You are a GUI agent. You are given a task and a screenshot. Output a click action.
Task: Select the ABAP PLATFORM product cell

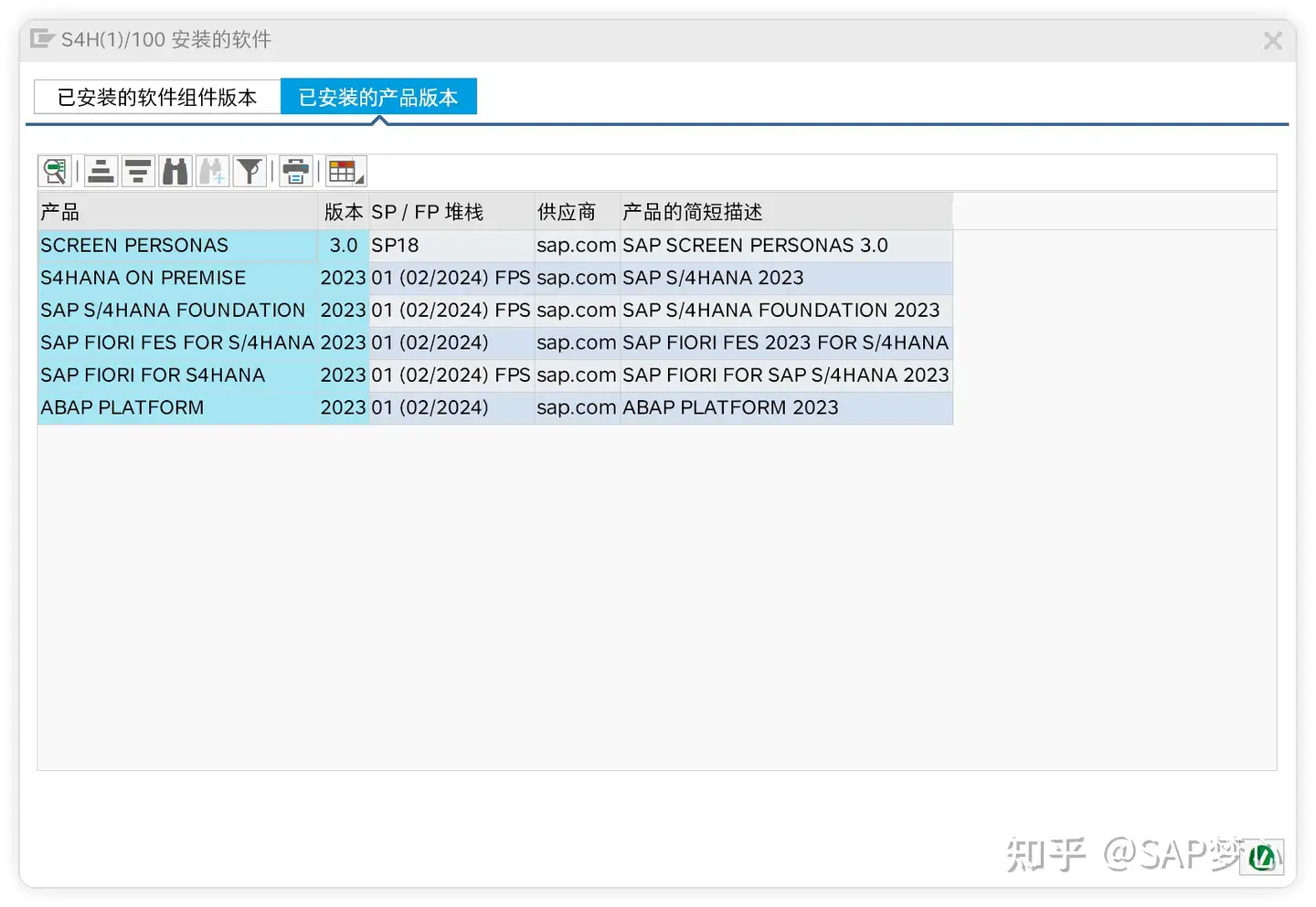coord(177,407)
